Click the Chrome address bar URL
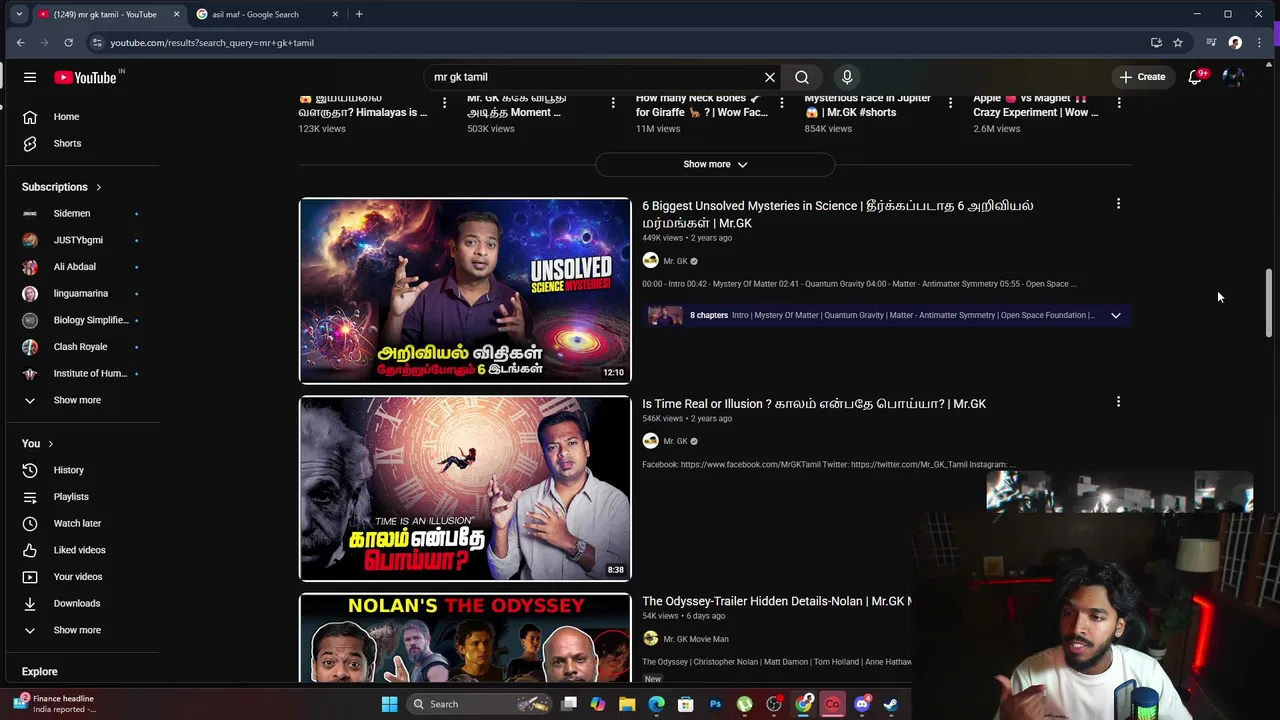The width and height of the screenshot is (1280, 720). pyautogui.click(x=212, y=43)
